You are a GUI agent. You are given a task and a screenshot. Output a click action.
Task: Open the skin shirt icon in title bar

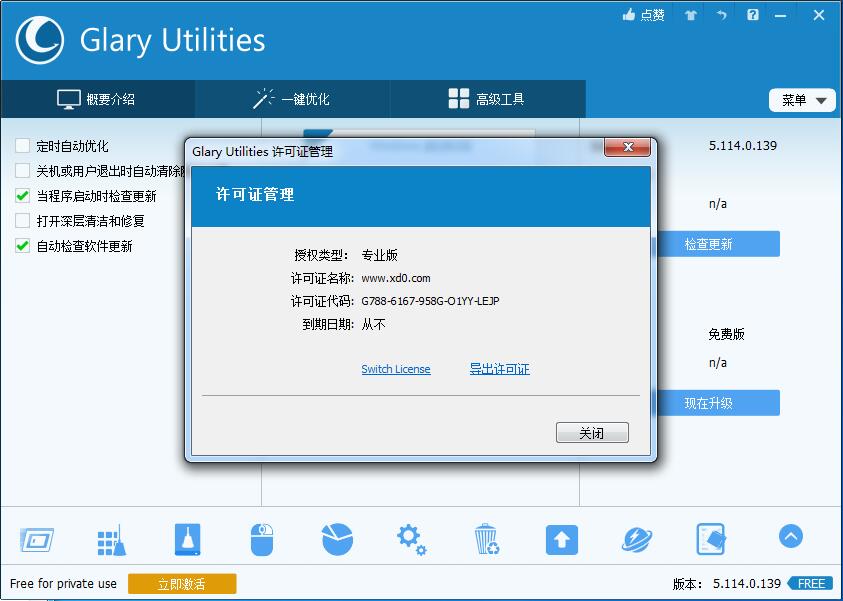[x=691, y=15]
